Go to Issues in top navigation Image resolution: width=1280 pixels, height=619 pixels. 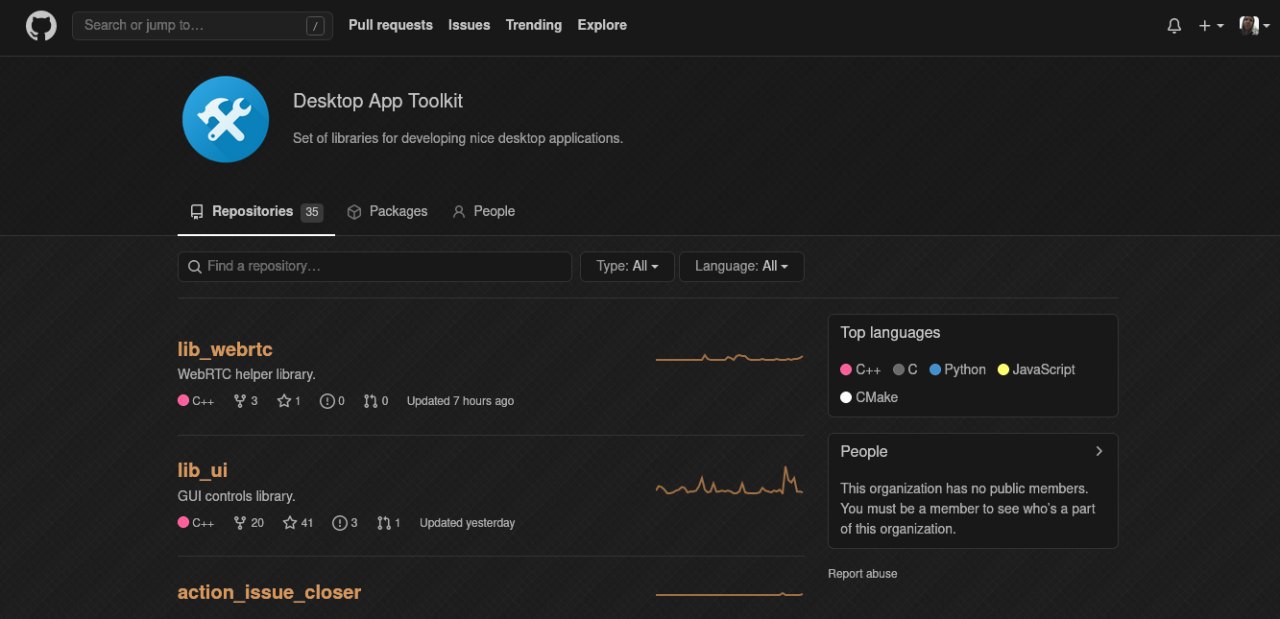[x=469, y=25]
